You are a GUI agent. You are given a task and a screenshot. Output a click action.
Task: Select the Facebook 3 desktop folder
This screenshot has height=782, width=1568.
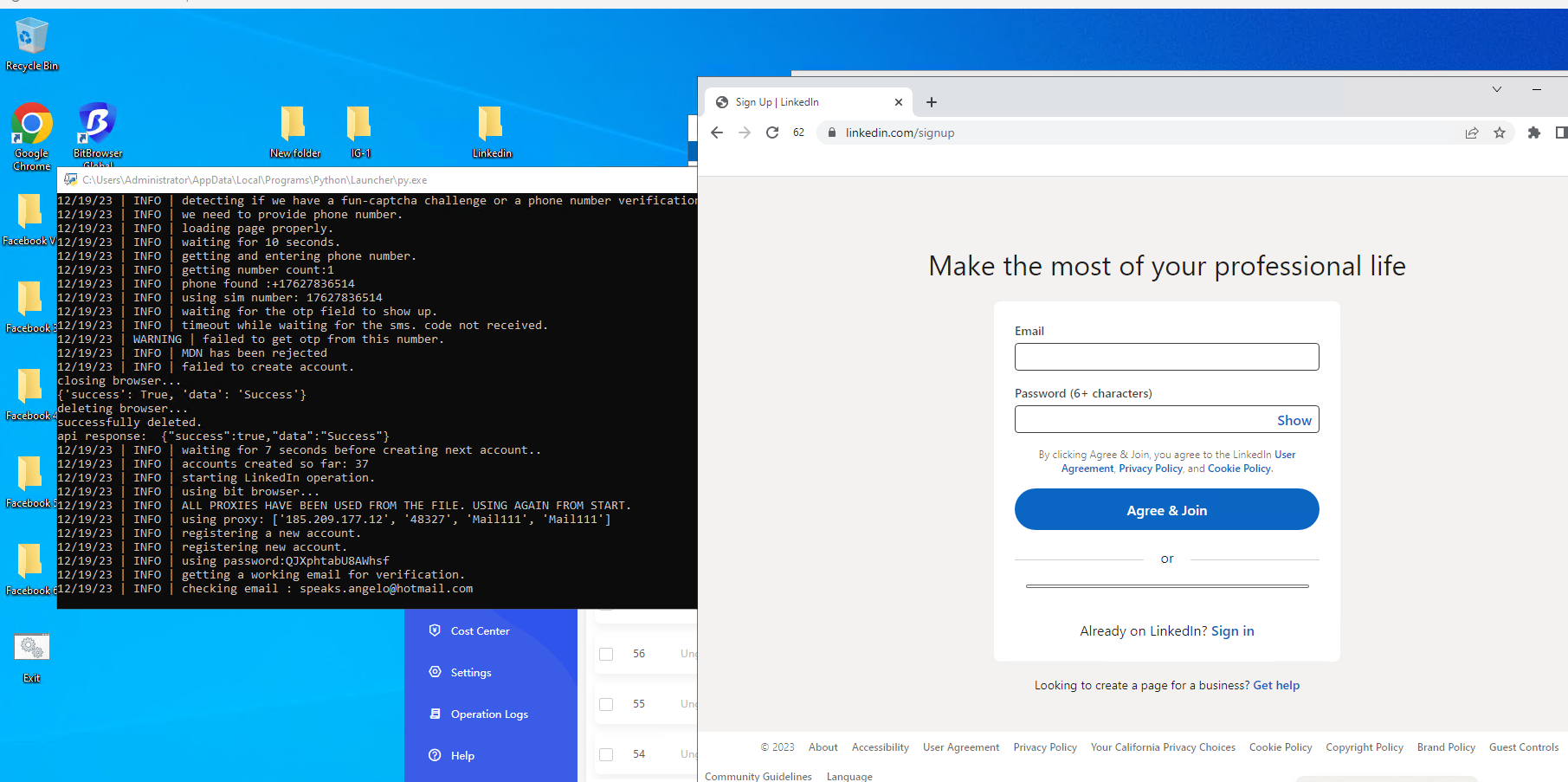point(29,307)
